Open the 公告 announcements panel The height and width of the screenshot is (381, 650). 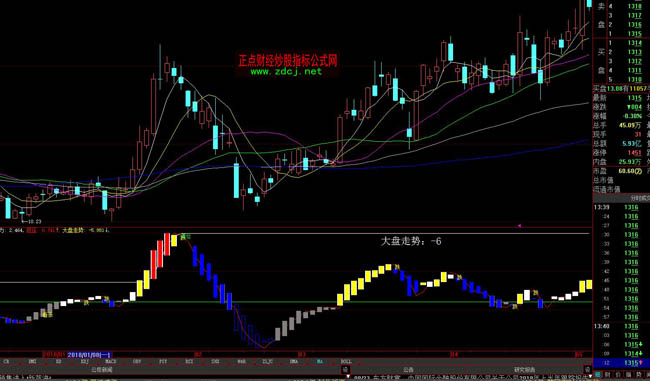click(408, 370)
